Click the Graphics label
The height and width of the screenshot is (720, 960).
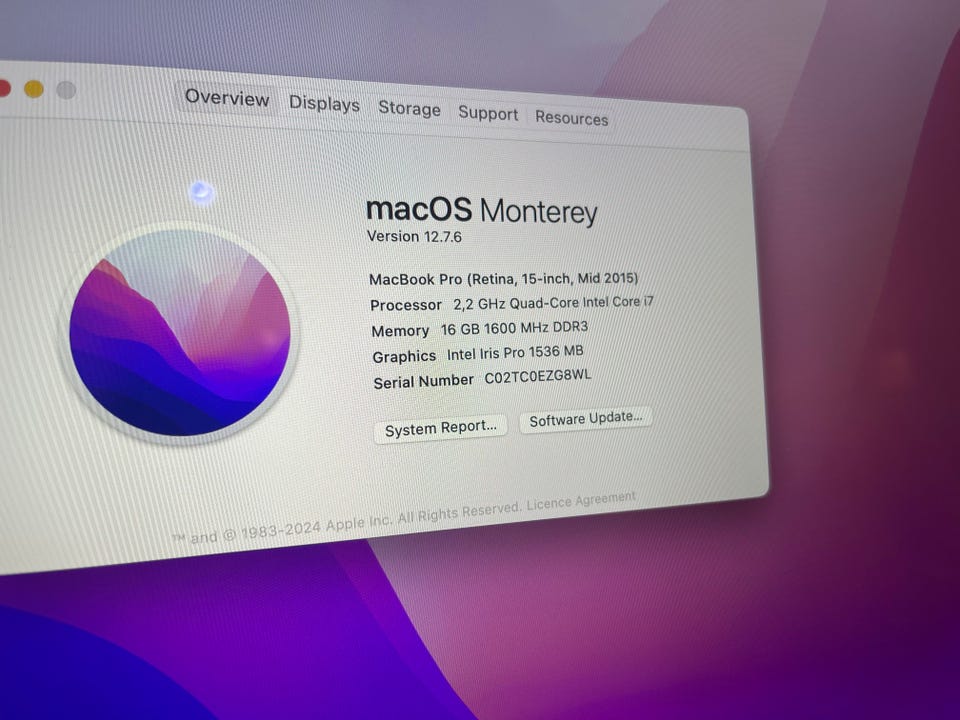[x=404, y=356]
